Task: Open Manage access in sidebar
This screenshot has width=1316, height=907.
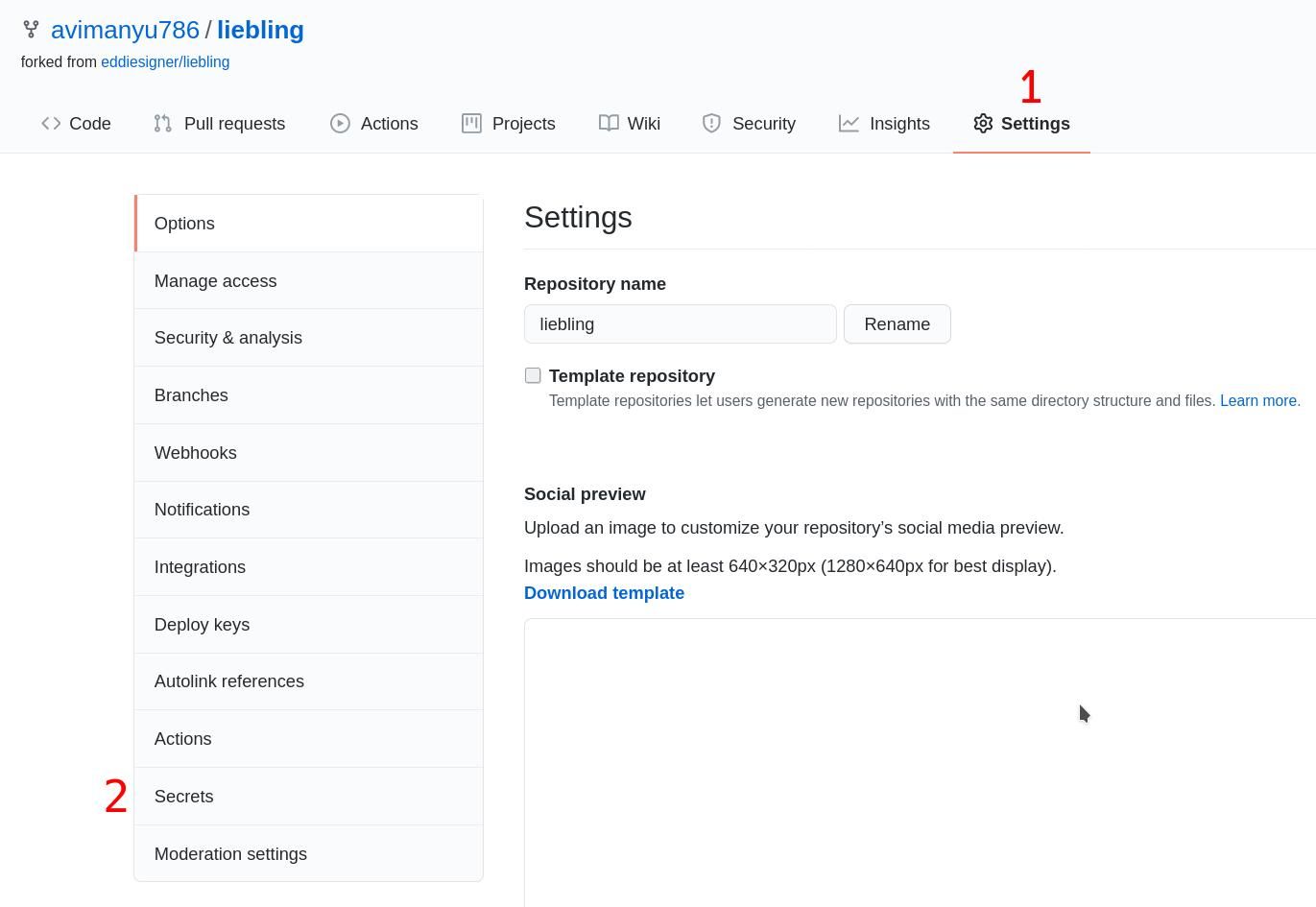Action: tap(308, 281)
